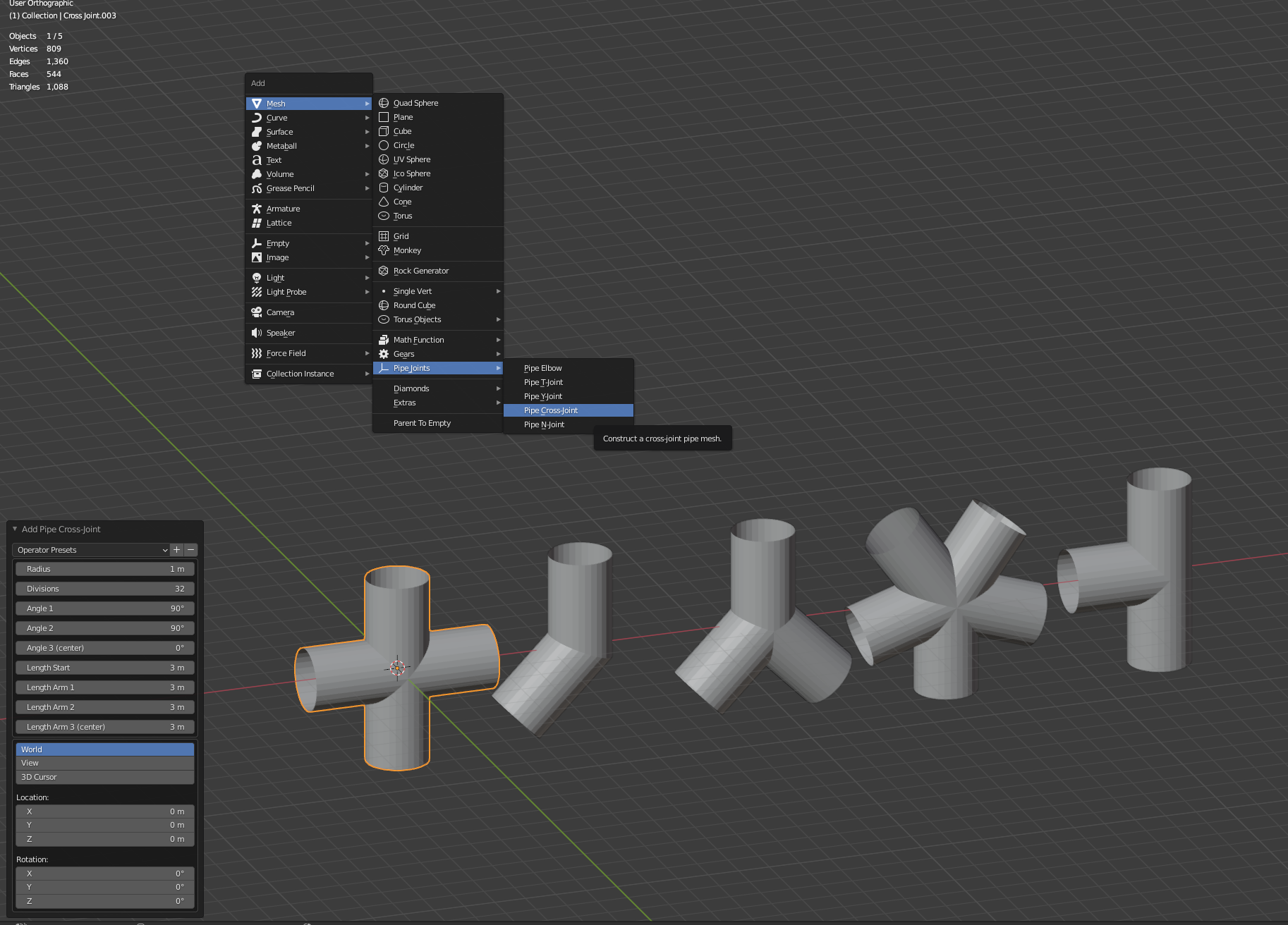Click the Lattice icon

click(x=257, y=223)
